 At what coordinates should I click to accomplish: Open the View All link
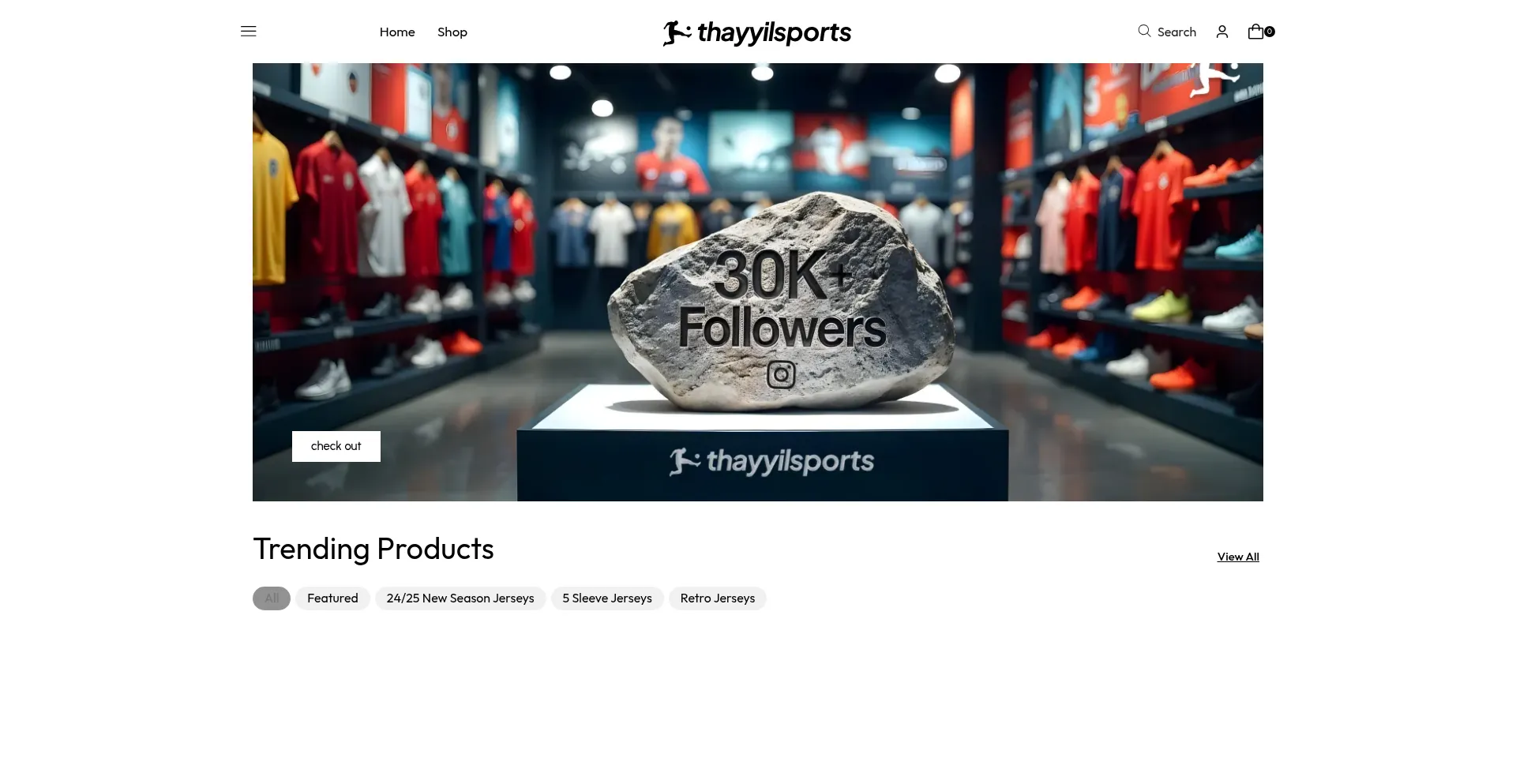click(1238, 557)
